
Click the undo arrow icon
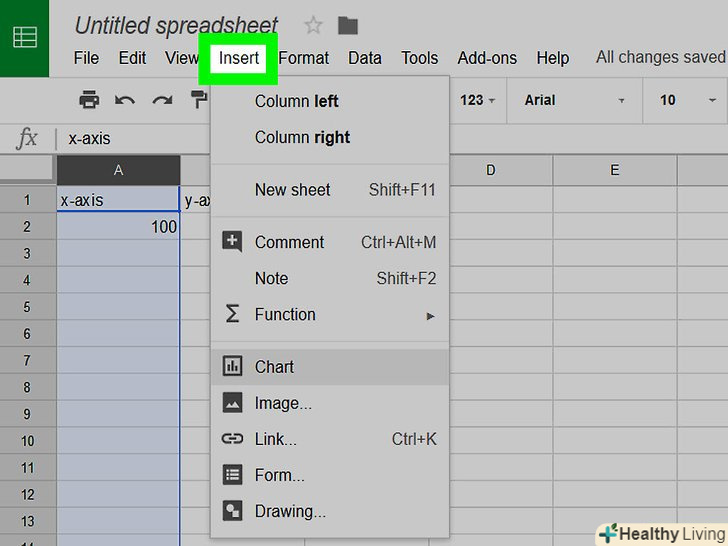click(125, 100)
